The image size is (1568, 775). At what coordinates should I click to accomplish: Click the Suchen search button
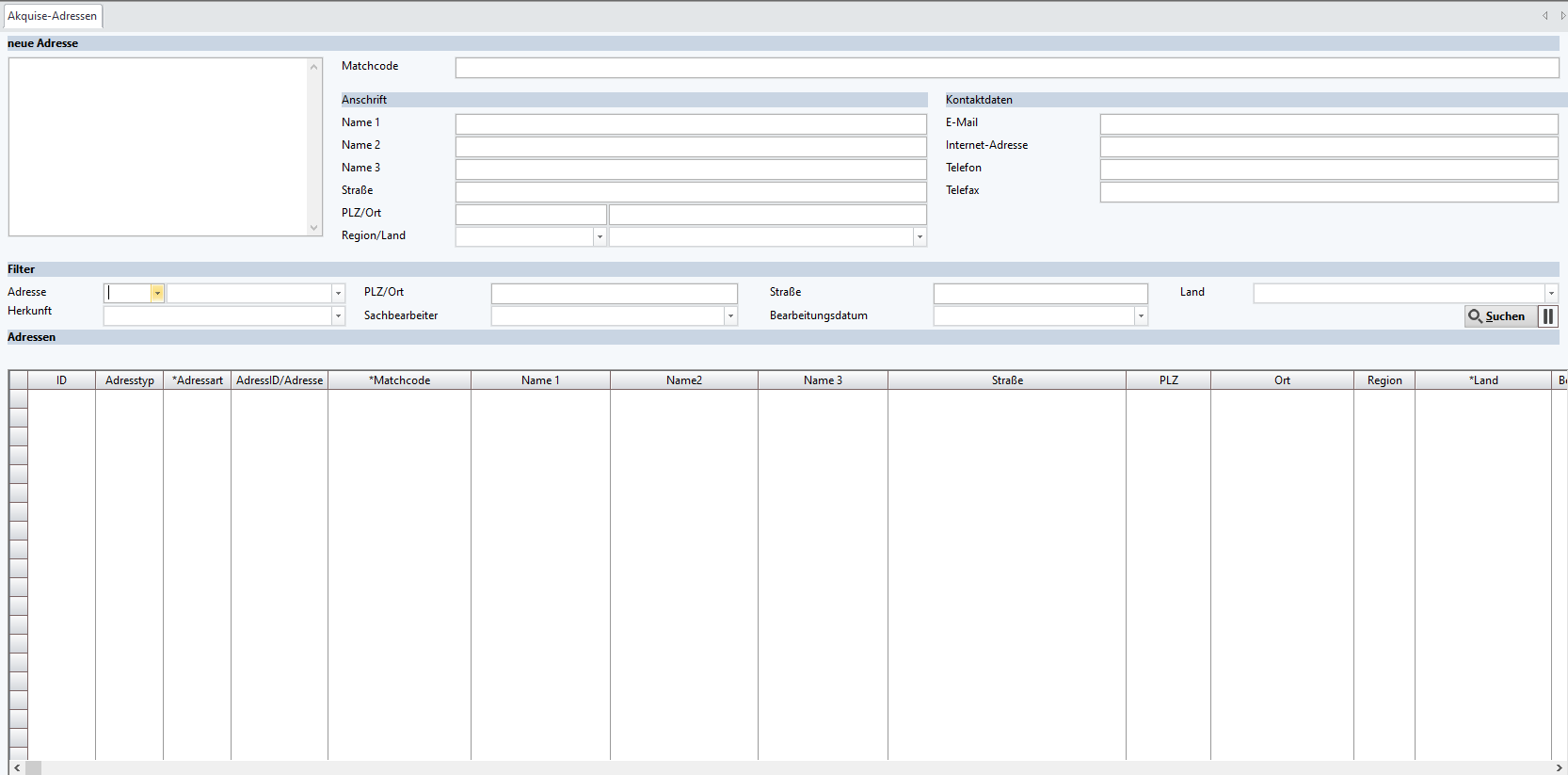(1498, 316)
